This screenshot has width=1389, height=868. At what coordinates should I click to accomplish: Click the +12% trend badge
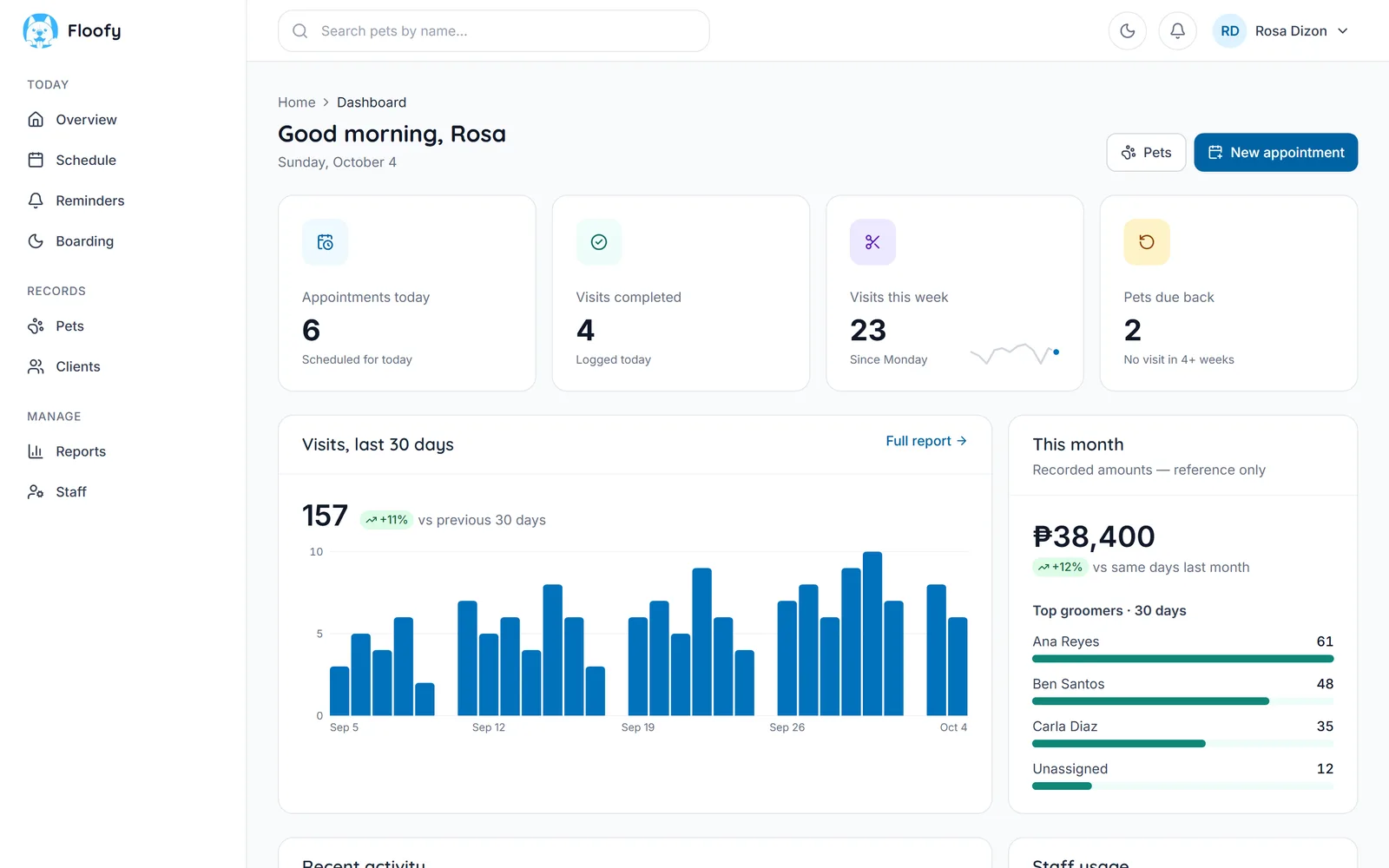point(1059,568)
